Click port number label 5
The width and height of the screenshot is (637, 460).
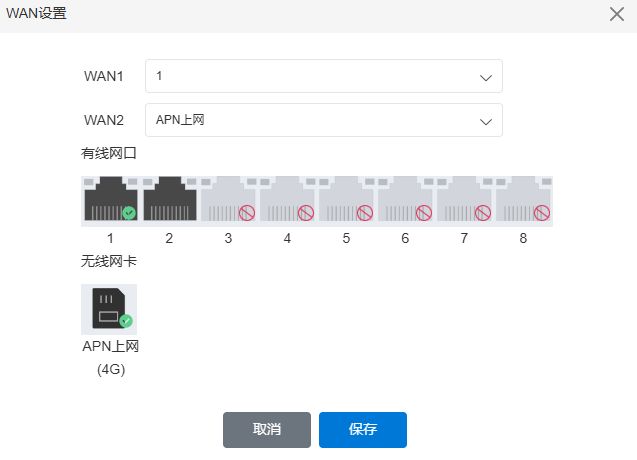[x=346, y=238]
